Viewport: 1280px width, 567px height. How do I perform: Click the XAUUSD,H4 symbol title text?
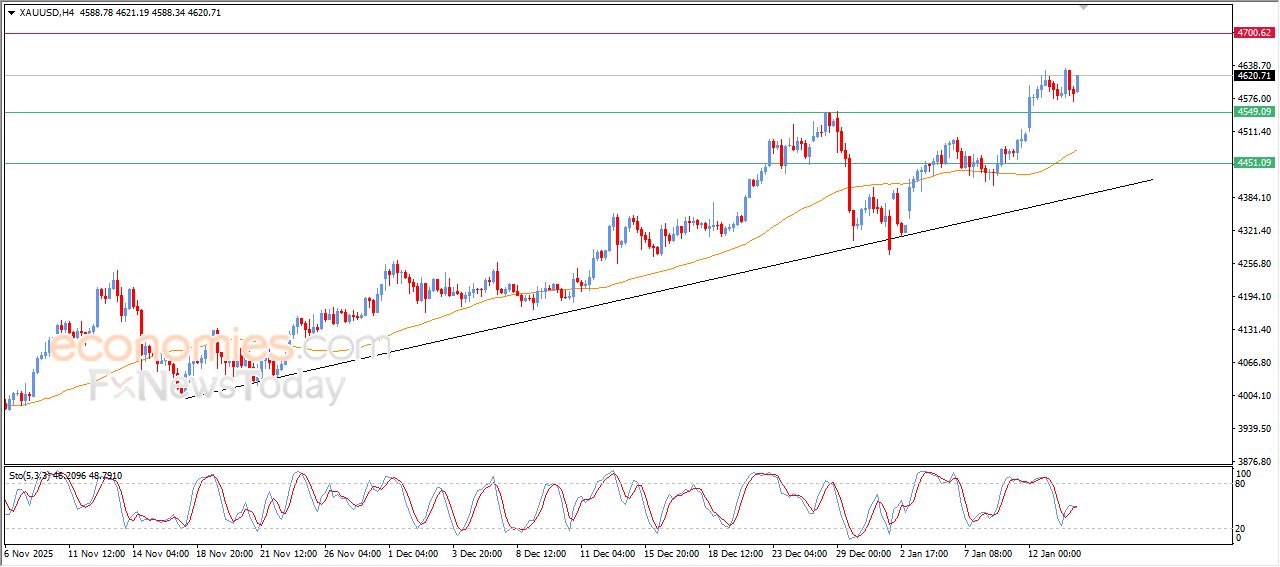click(46, 13)
